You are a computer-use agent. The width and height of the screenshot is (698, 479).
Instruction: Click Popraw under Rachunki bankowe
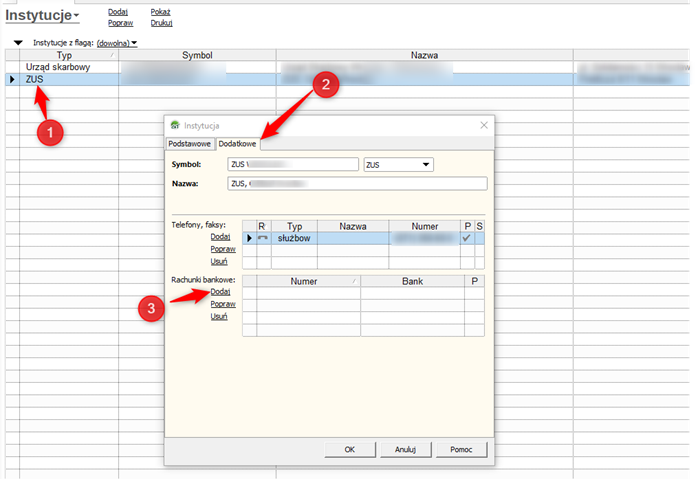[x=223, y=304]
